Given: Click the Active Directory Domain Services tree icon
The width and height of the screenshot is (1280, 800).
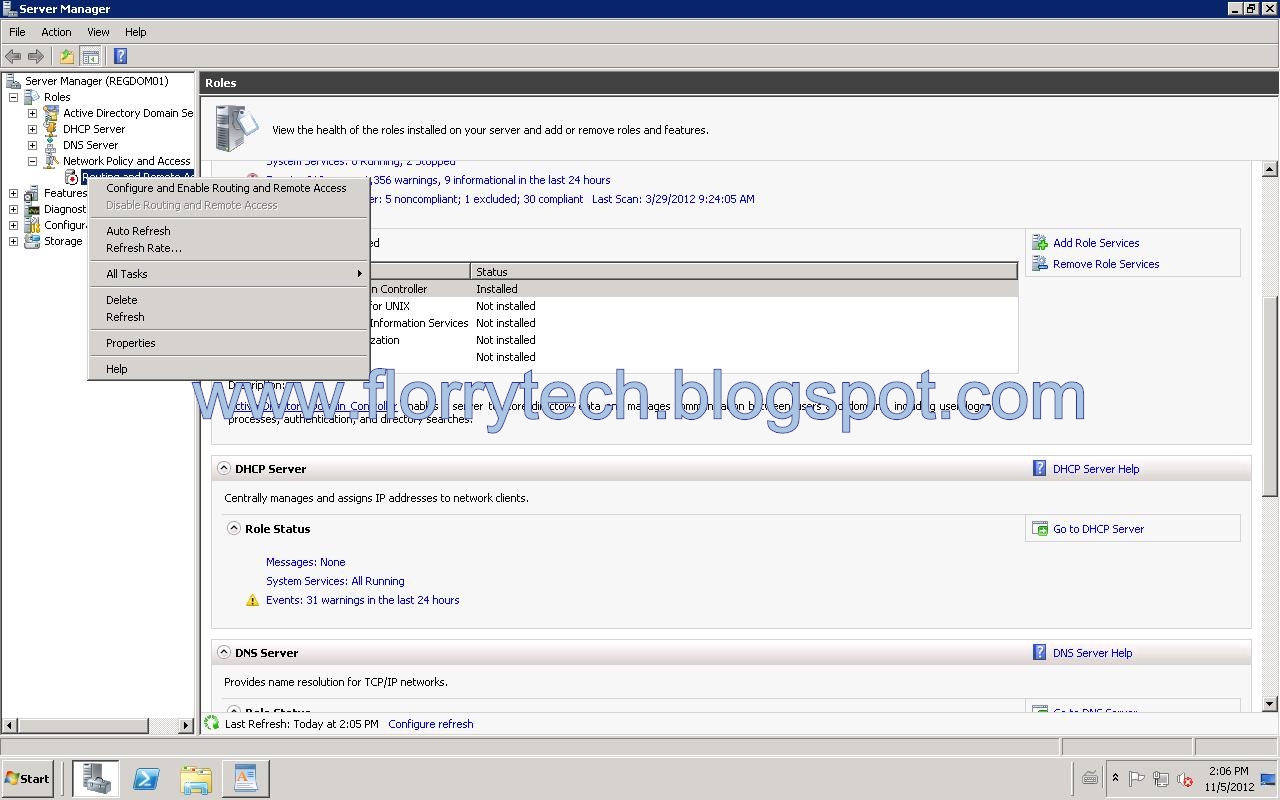Looking at the screenshot, I should point(51,113).
